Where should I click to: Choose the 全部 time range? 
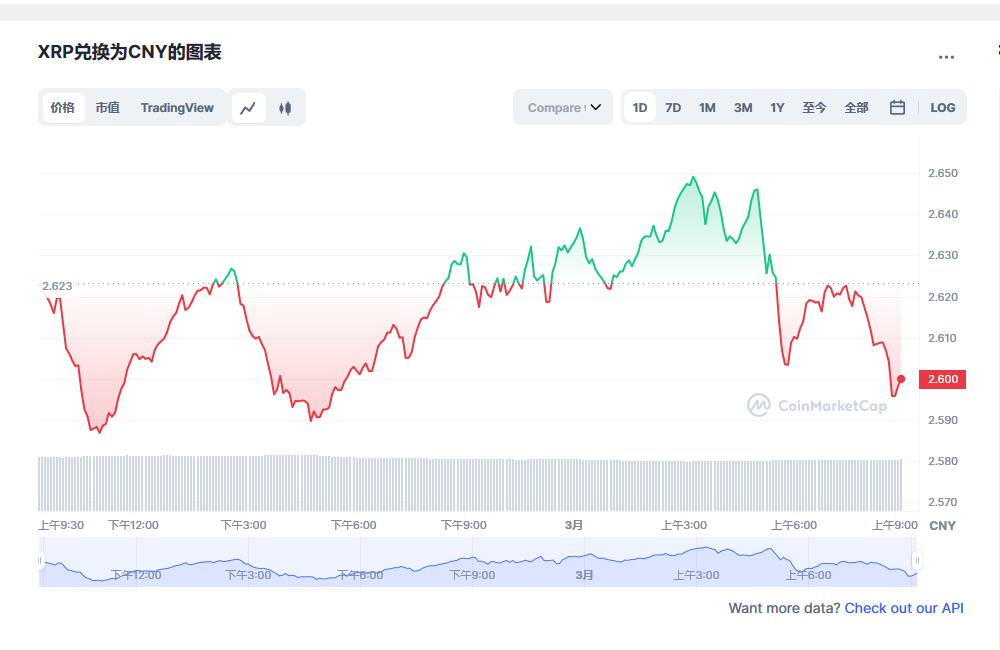(856, 107)
